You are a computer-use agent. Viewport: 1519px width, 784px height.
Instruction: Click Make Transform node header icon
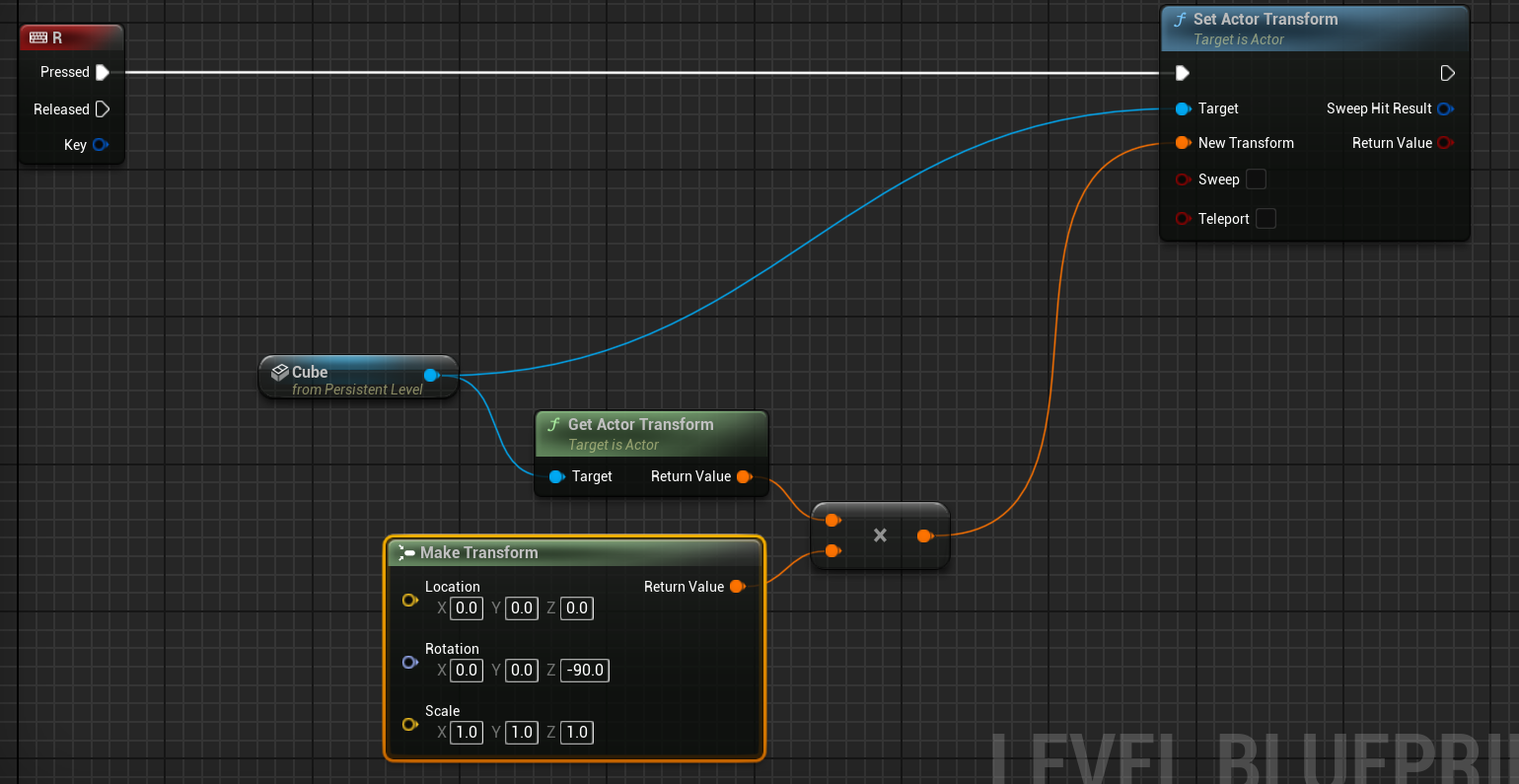406,552
